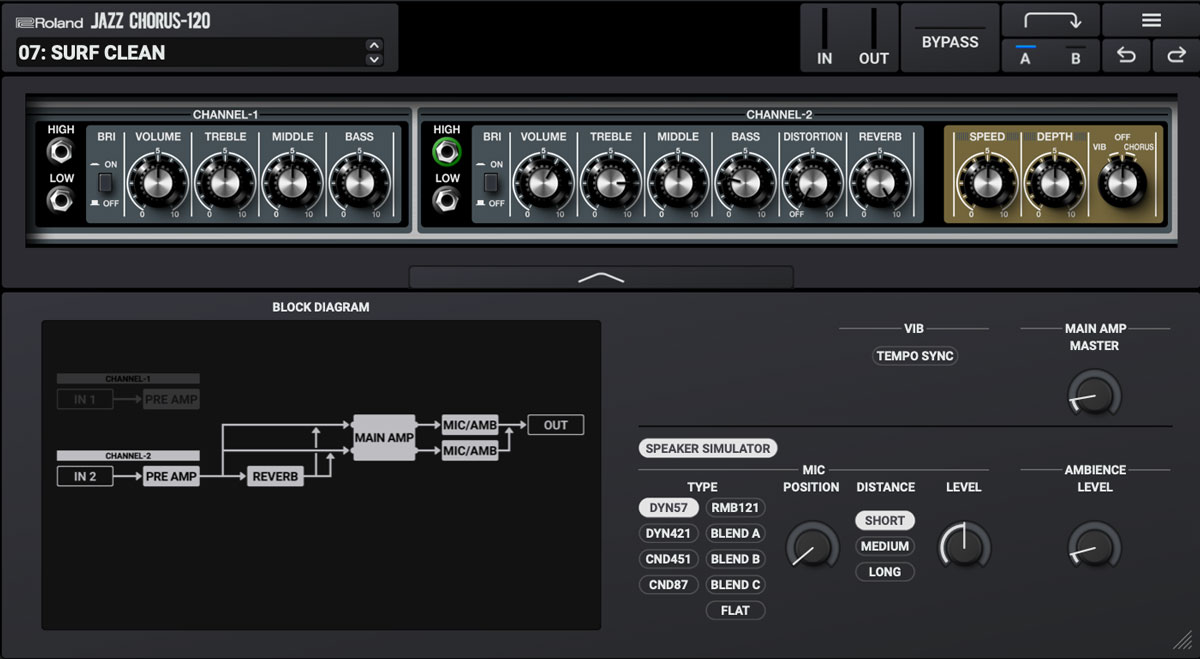Select the previous preset with up arrow
The height and width of the screenshot is (659, 1200).
tap(374, 45)
